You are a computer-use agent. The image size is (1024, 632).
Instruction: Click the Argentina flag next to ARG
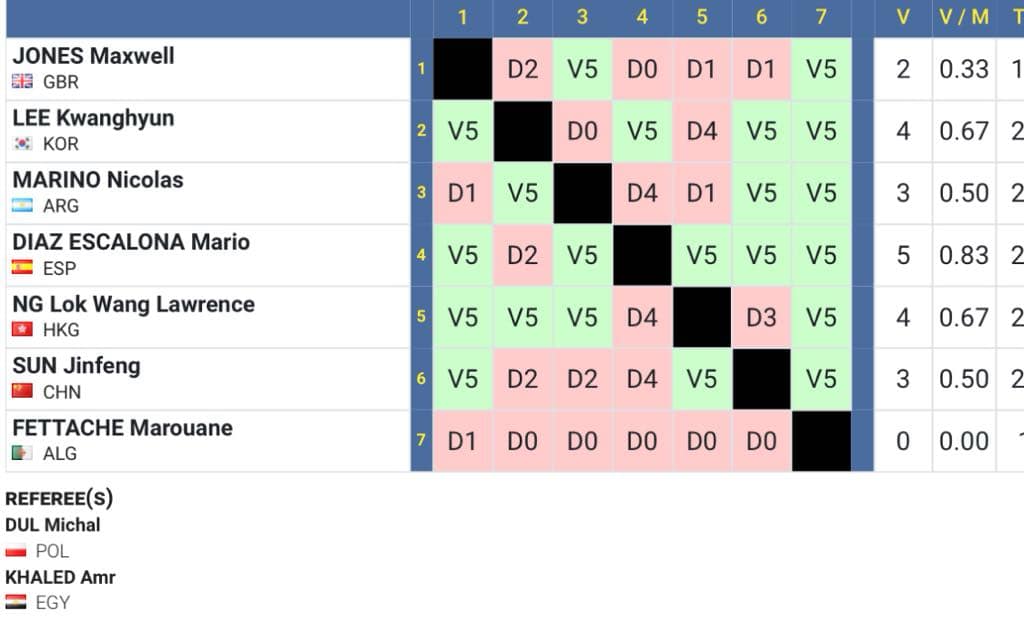click(x=22, y=206)
